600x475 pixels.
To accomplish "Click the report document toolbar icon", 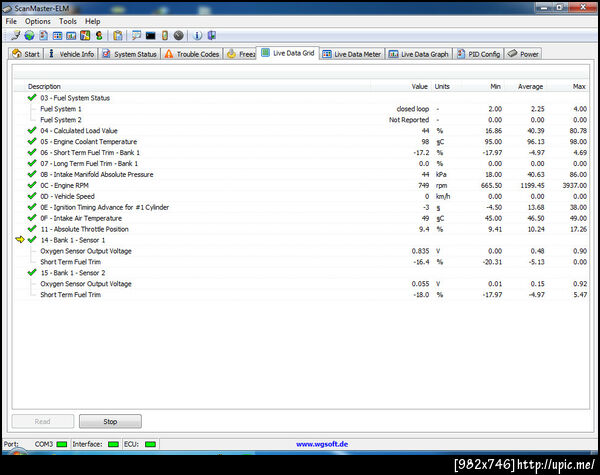I will 44,36.
